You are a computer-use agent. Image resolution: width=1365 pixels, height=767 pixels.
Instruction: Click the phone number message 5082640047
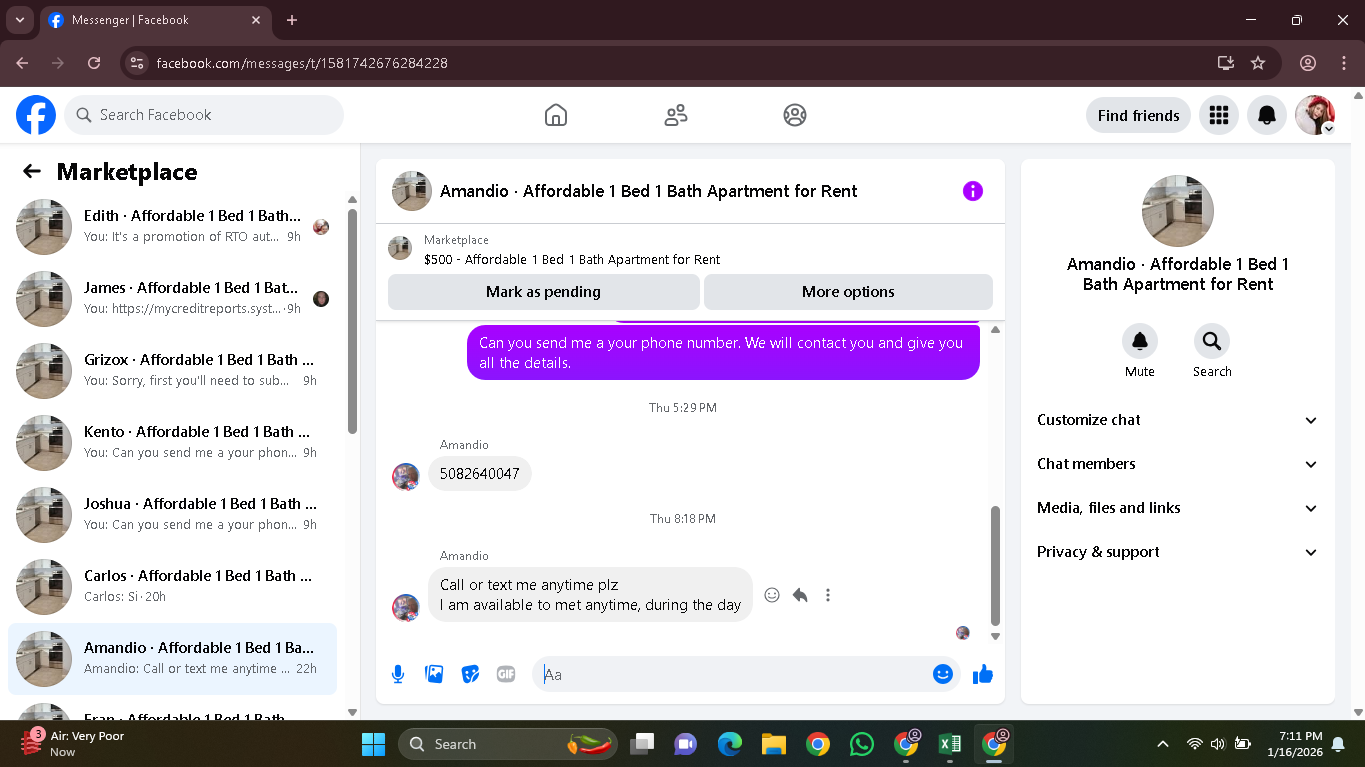click(480, 474)
